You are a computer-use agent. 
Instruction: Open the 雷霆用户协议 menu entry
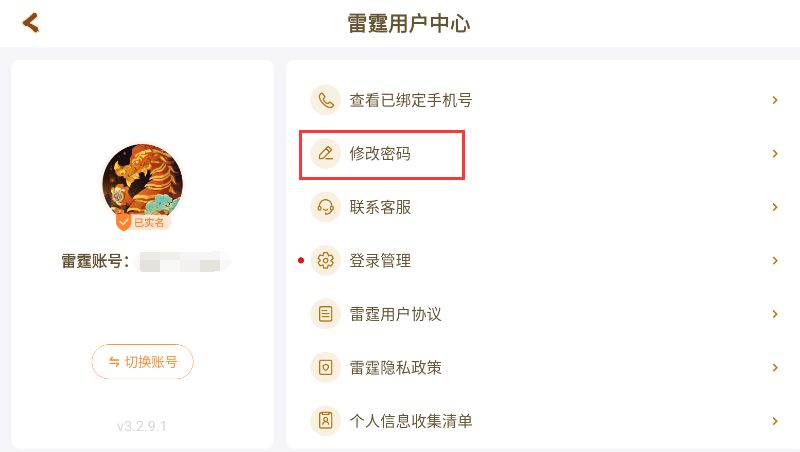396,314
